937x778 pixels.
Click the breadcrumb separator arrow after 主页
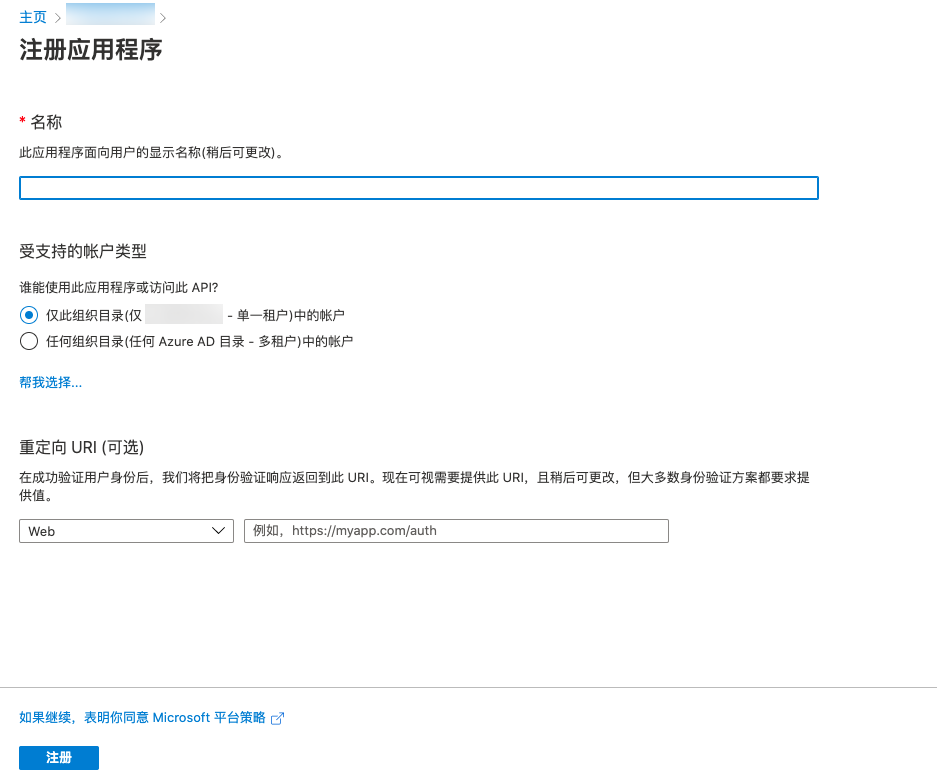(x=58, y=18)
